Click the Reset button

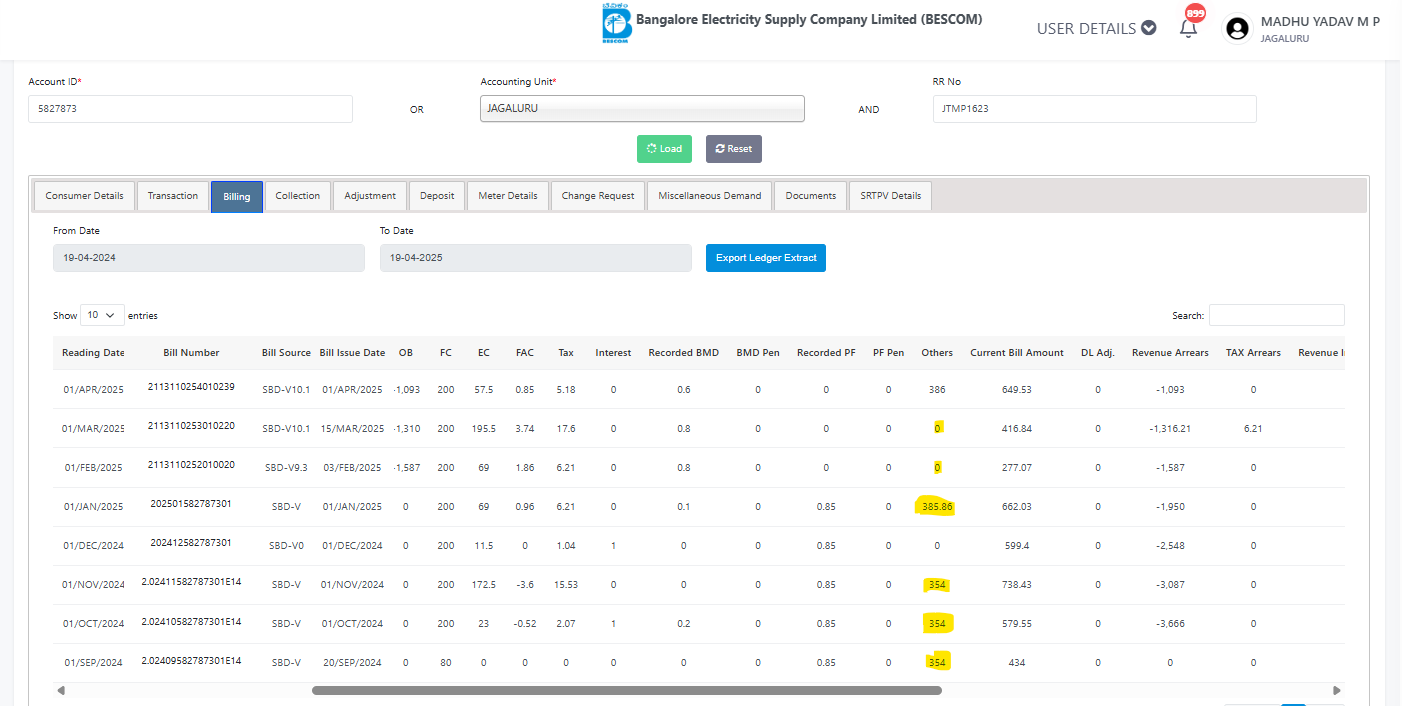click(733, 149)
